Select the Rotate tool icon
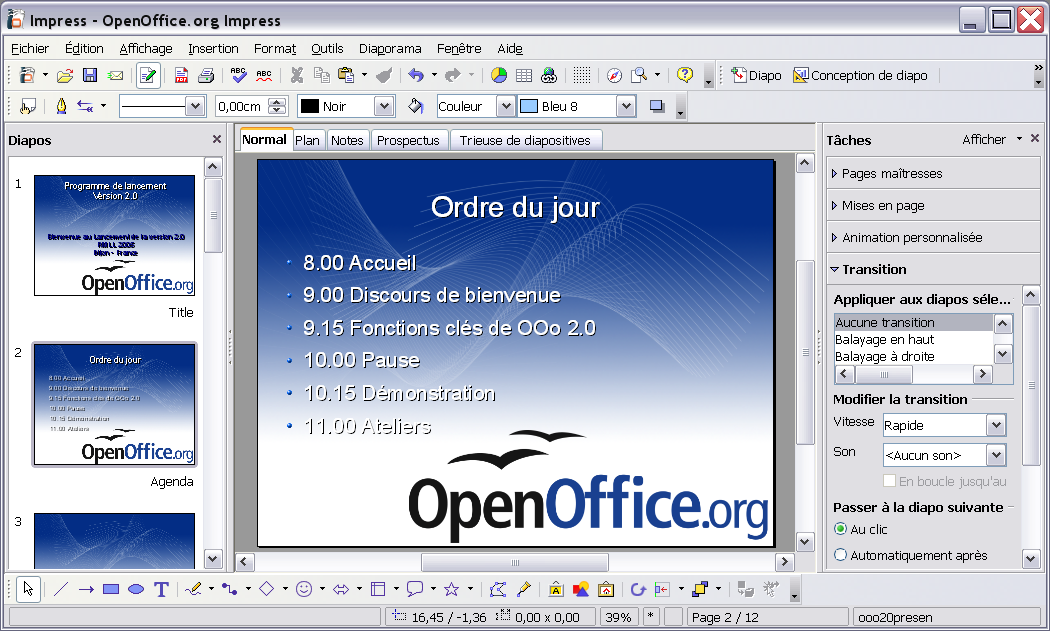The width and height of the screenshot is (1050, 631). point(638,589)
